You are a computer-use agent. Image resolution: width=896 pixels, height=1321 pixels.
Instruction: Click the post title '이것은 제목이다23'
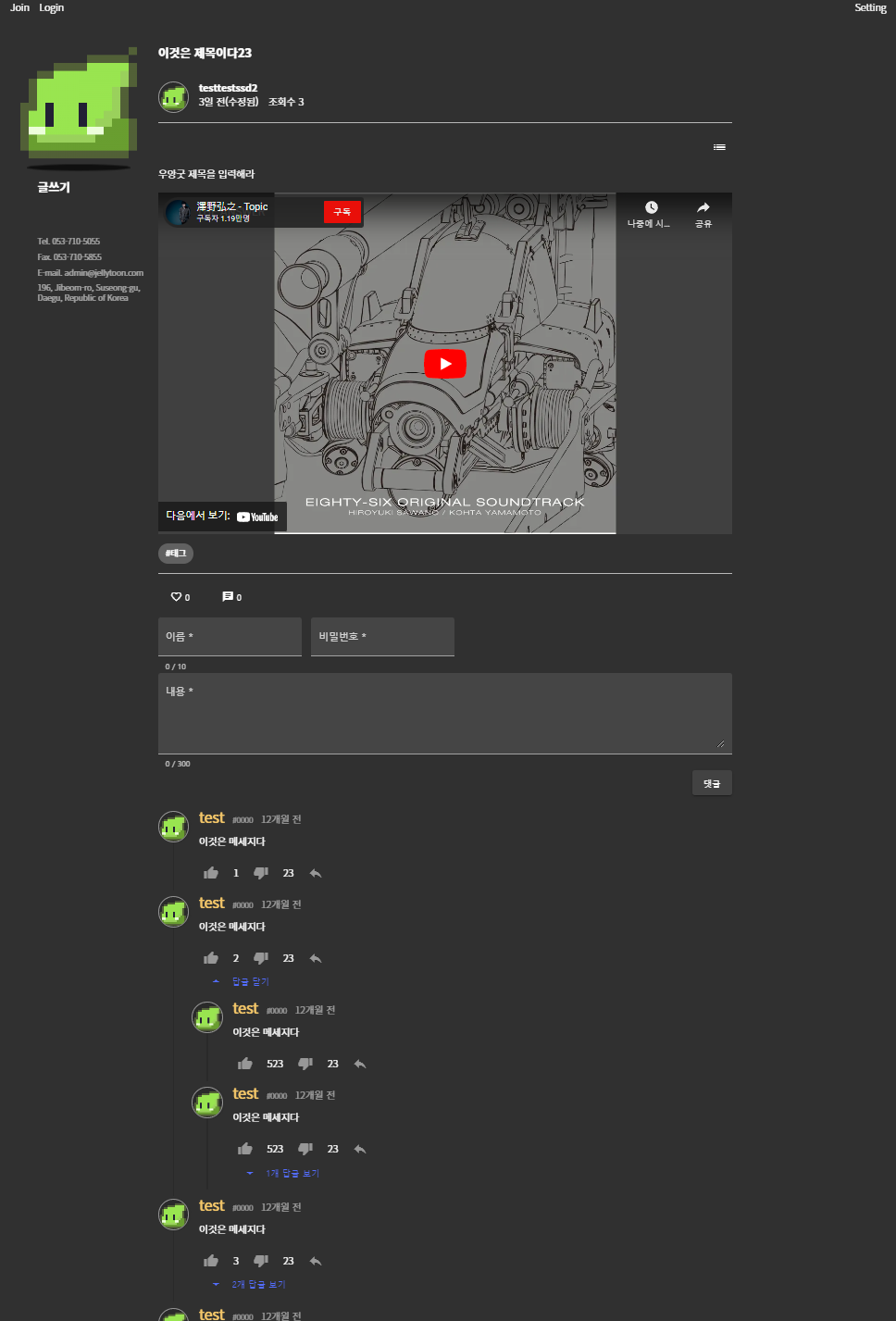click(205, 53)
